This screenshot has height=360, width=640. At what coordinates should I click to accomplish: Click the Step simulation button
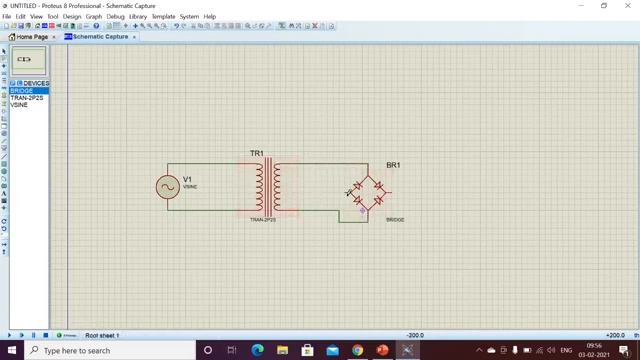point(22,335)
